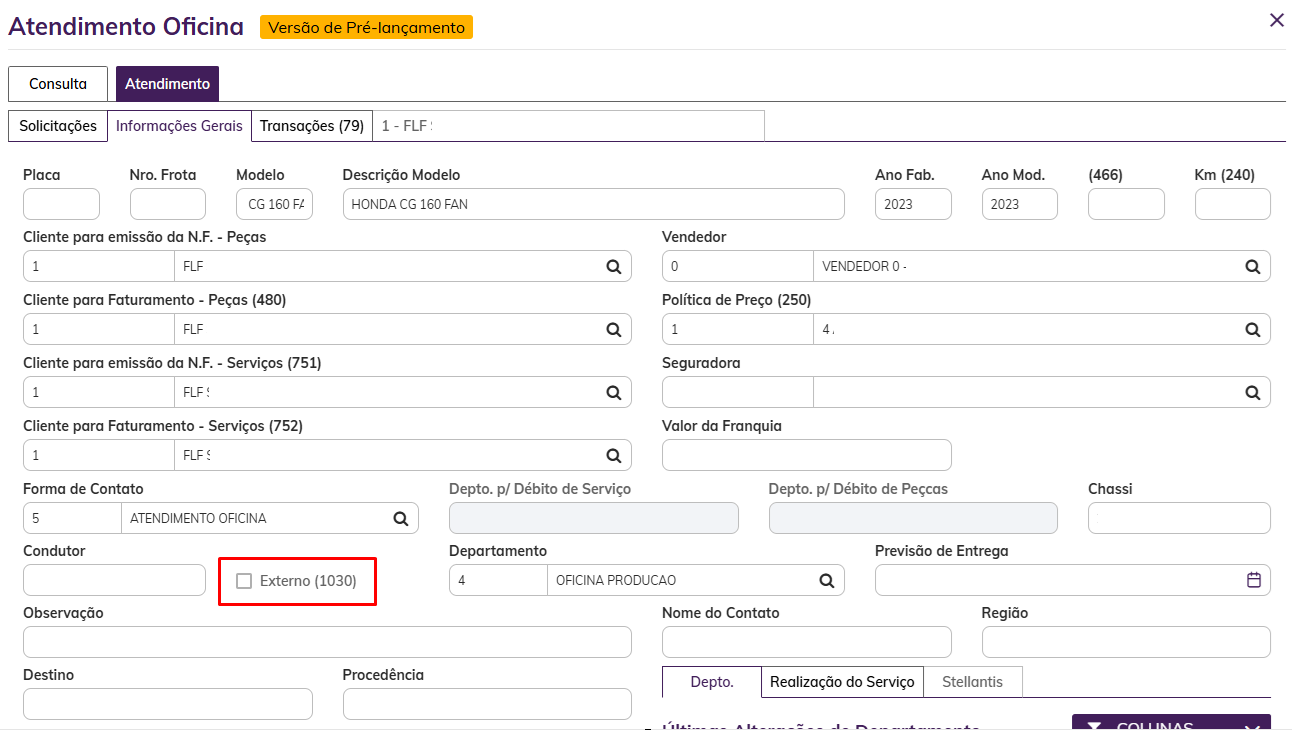Select the Transações (79) tab

311,126
